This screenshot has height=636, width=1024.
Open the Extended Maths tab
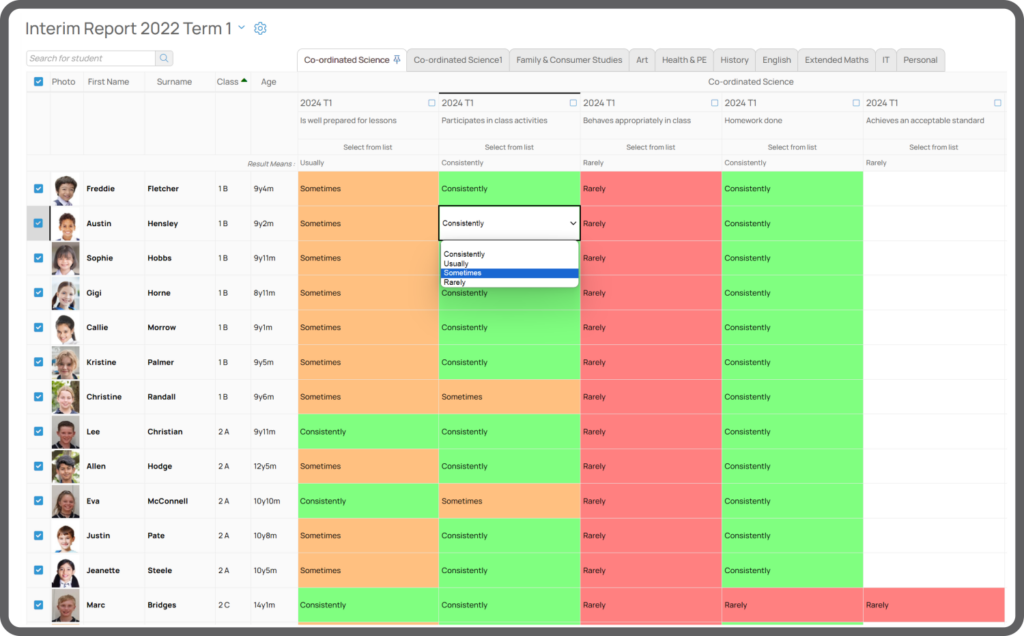pyautogui.click(x=836, y=60)
